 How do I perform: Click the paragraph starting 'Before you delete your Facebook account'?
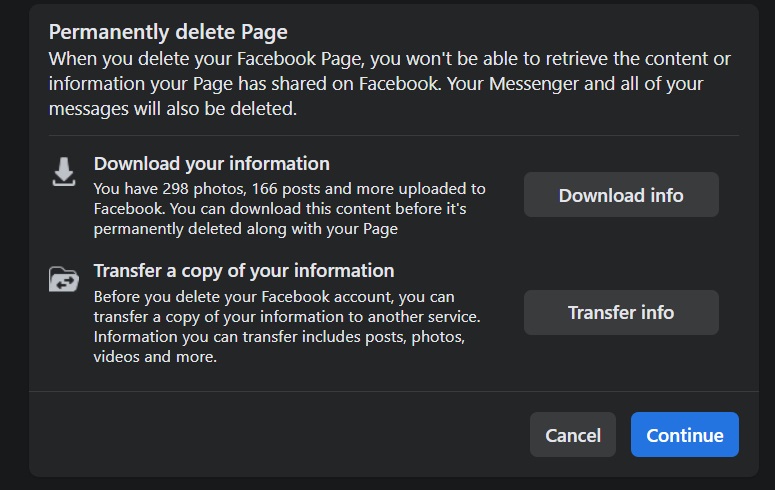point(287,326)
